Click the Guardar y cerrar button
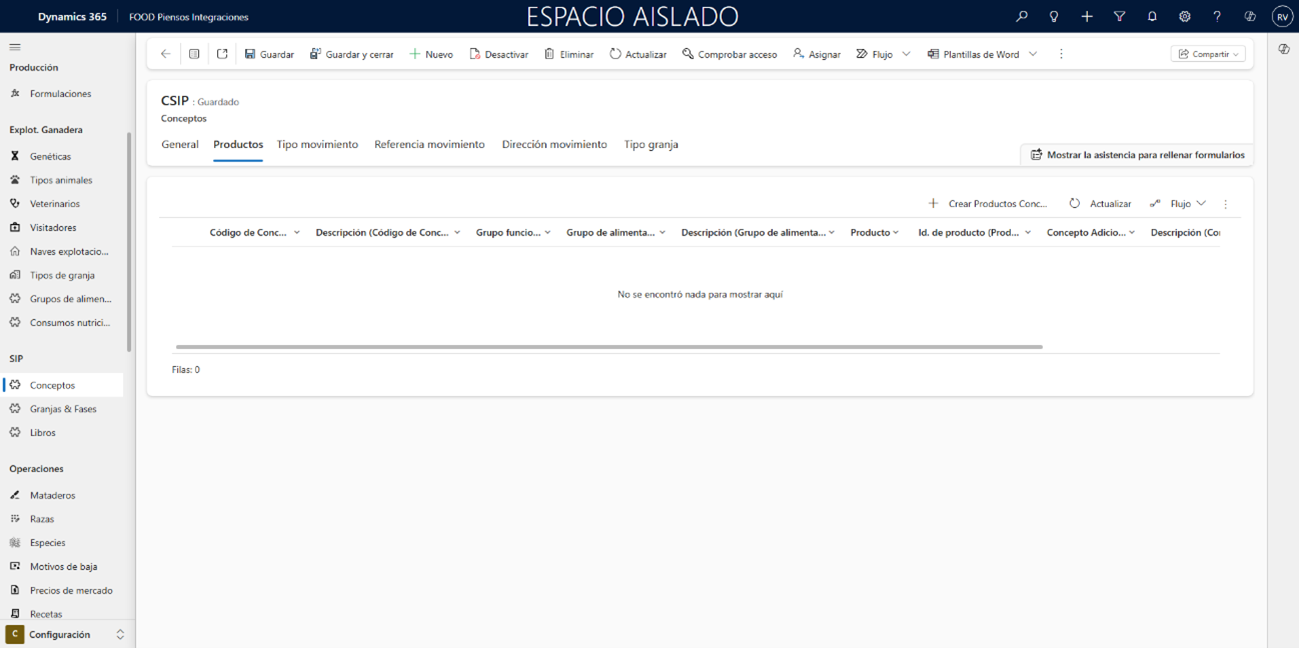Viewport: 1299px width, 648px height. click(351, 54)
